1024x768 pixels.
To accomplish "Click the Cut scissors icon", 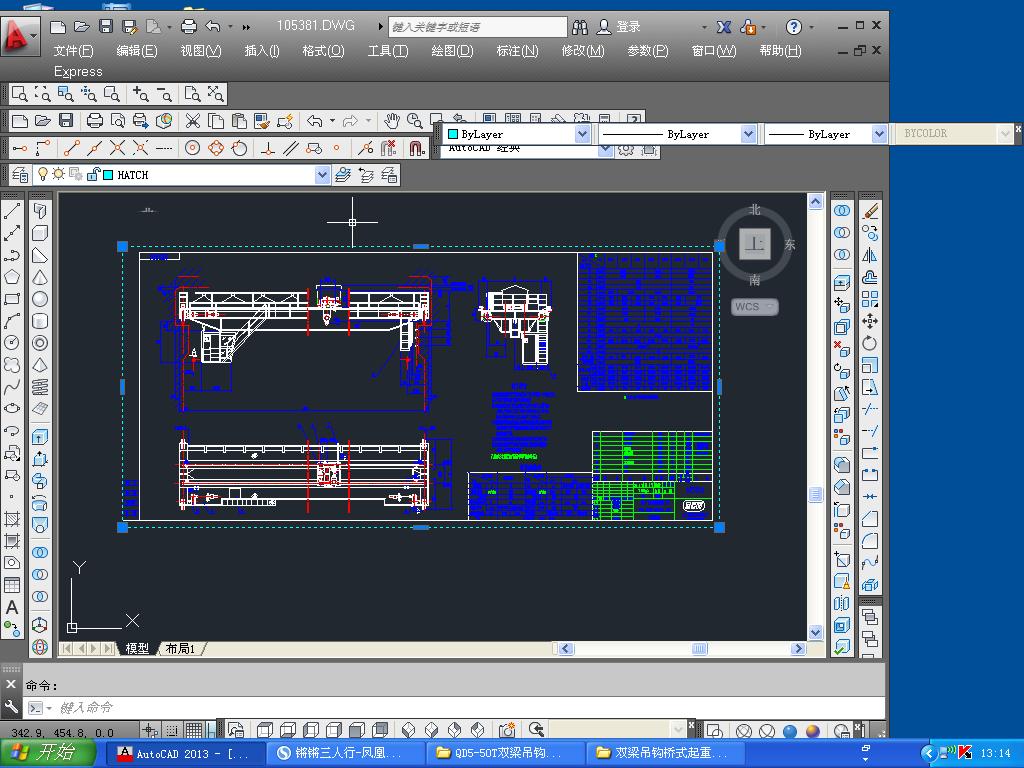I will click(x=193, y=121).
